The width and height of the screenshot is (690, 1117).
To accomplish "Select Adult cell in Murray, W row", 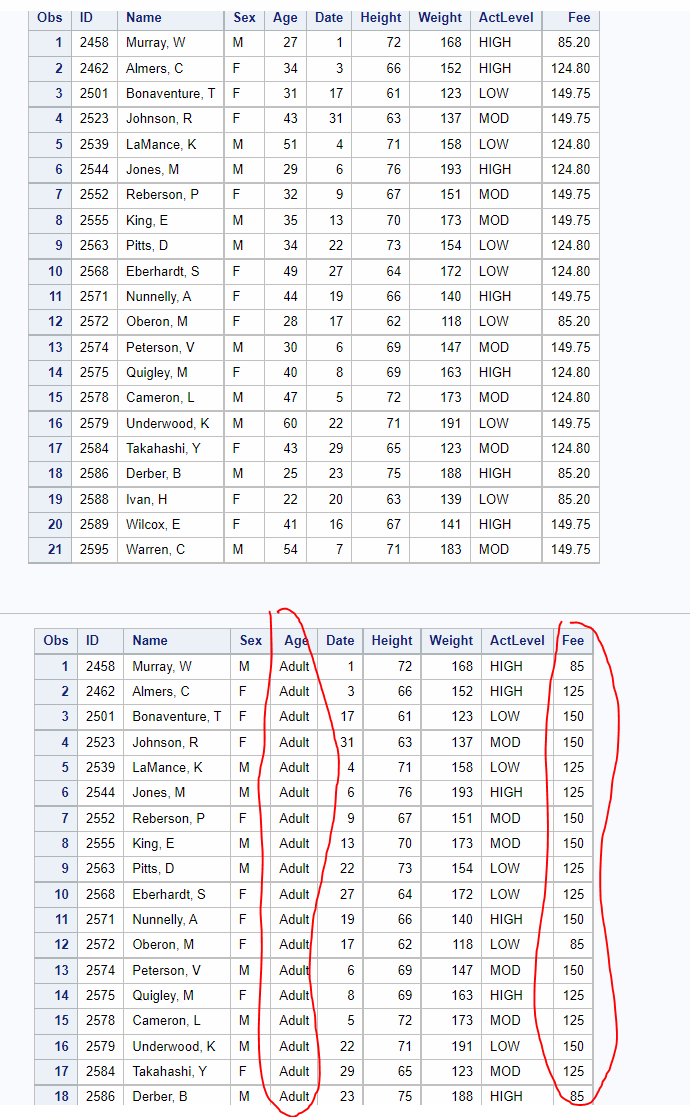I will (294, 667).
